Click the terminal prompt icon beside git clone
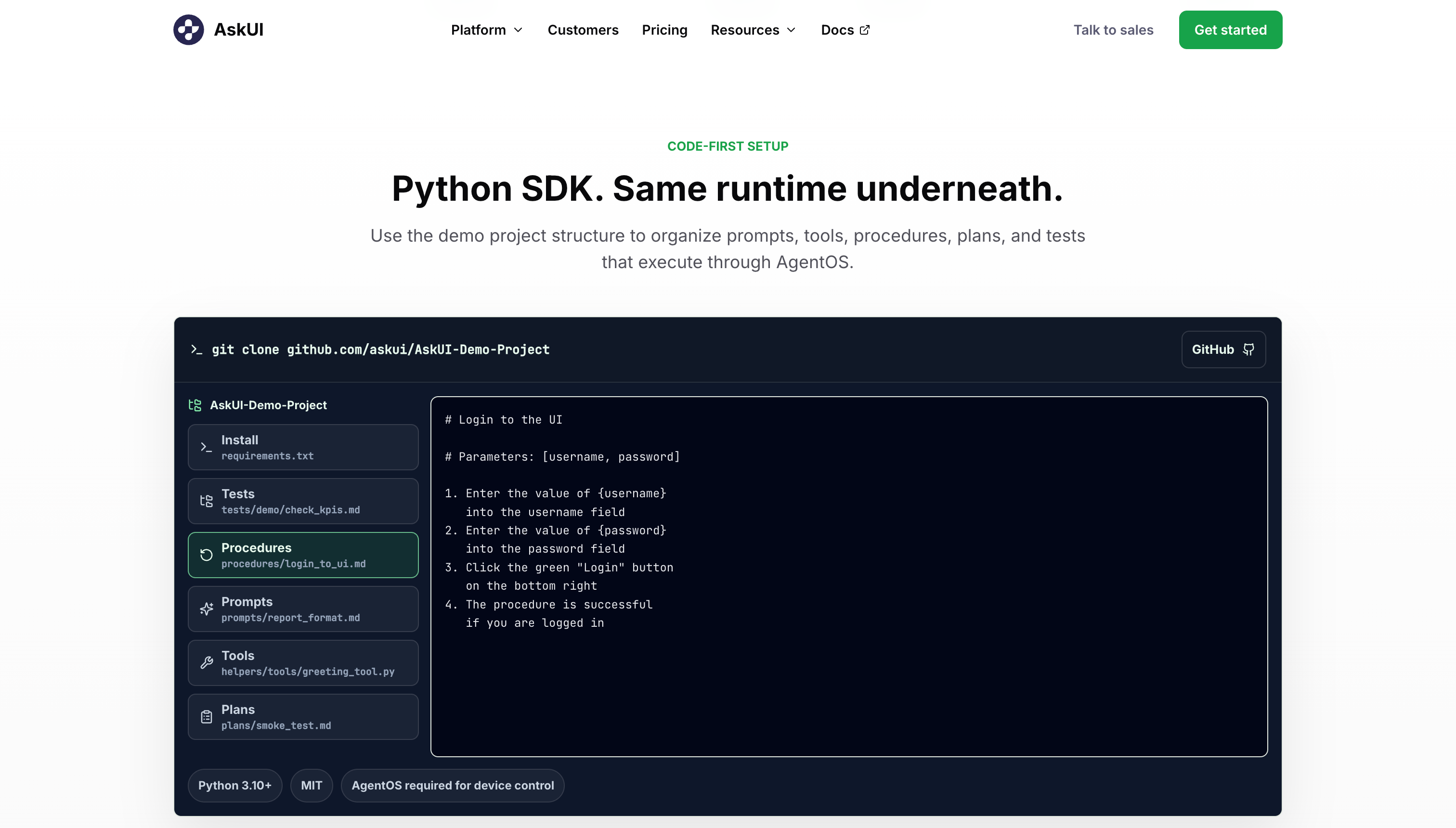Image resolution: width=1456 pixels, height=828 pixels. [x=196, y=349]
